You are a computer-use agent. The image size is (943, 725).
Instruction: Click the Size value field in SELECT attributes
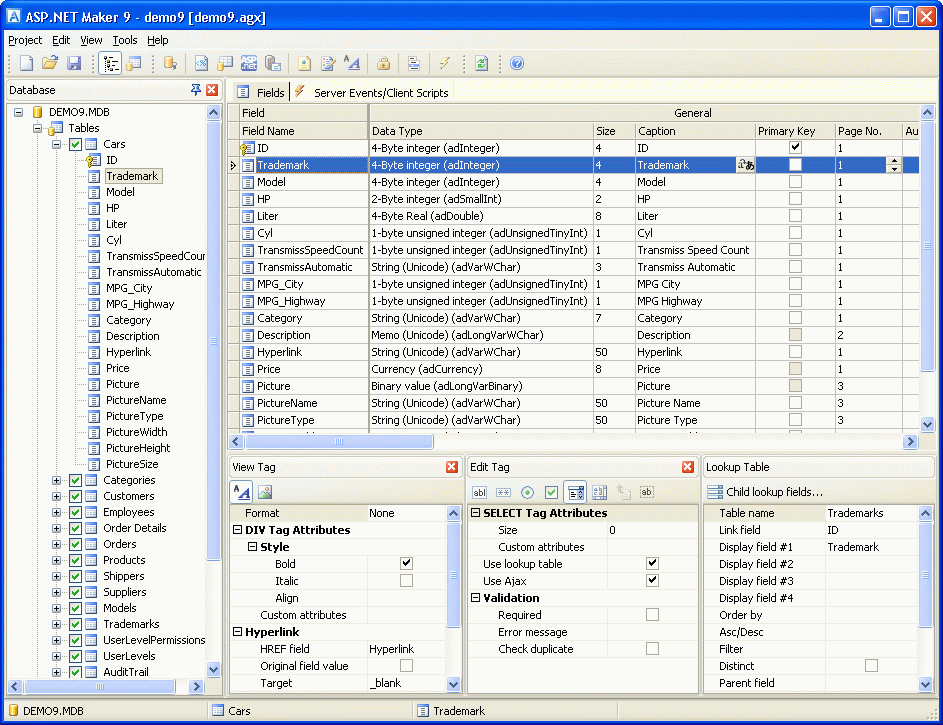pyautogui.click(x=652, y=530)
